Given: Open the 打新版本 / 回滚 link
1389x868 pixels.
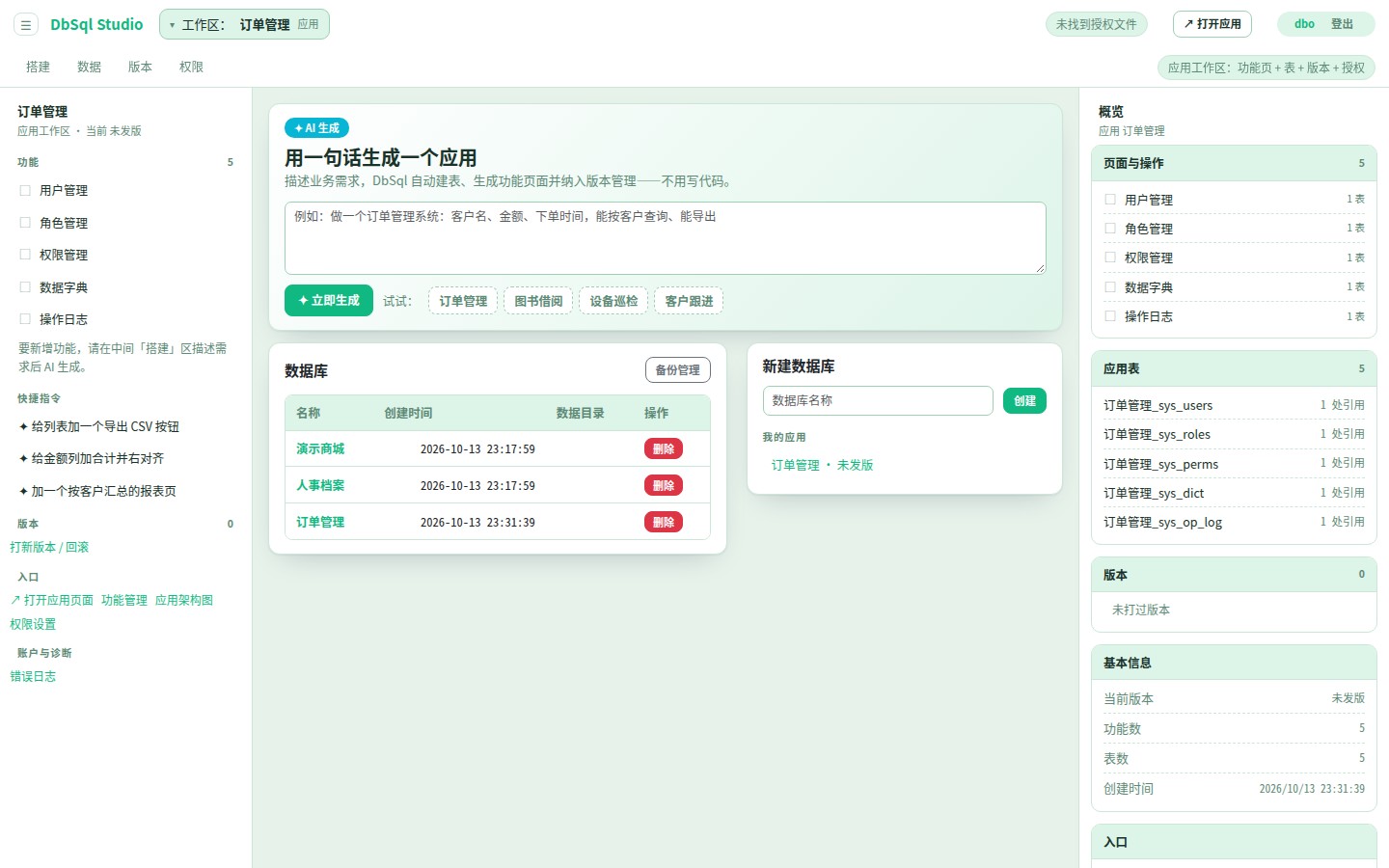Looking at the screenshot, I should pos(49,547).
